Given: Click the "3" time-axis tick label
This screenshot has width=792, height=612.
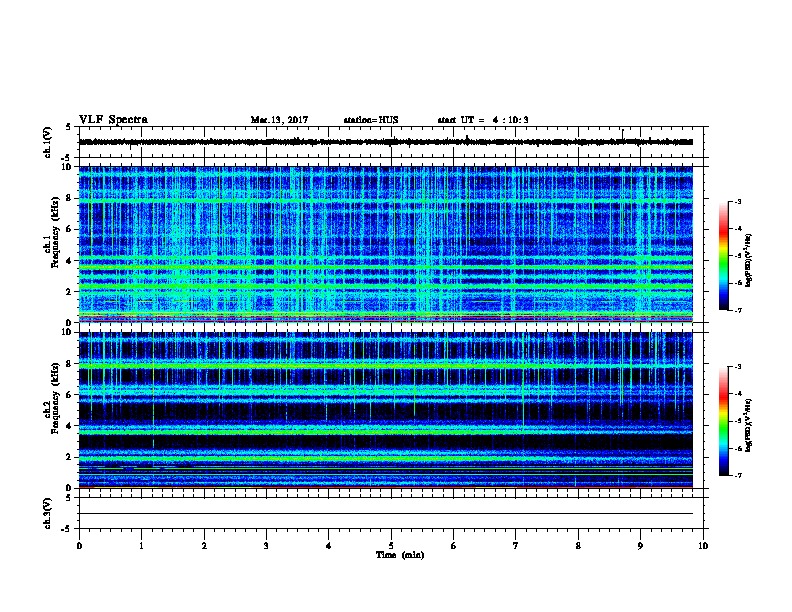Looking at the screenshot, I should coord(266,546).
